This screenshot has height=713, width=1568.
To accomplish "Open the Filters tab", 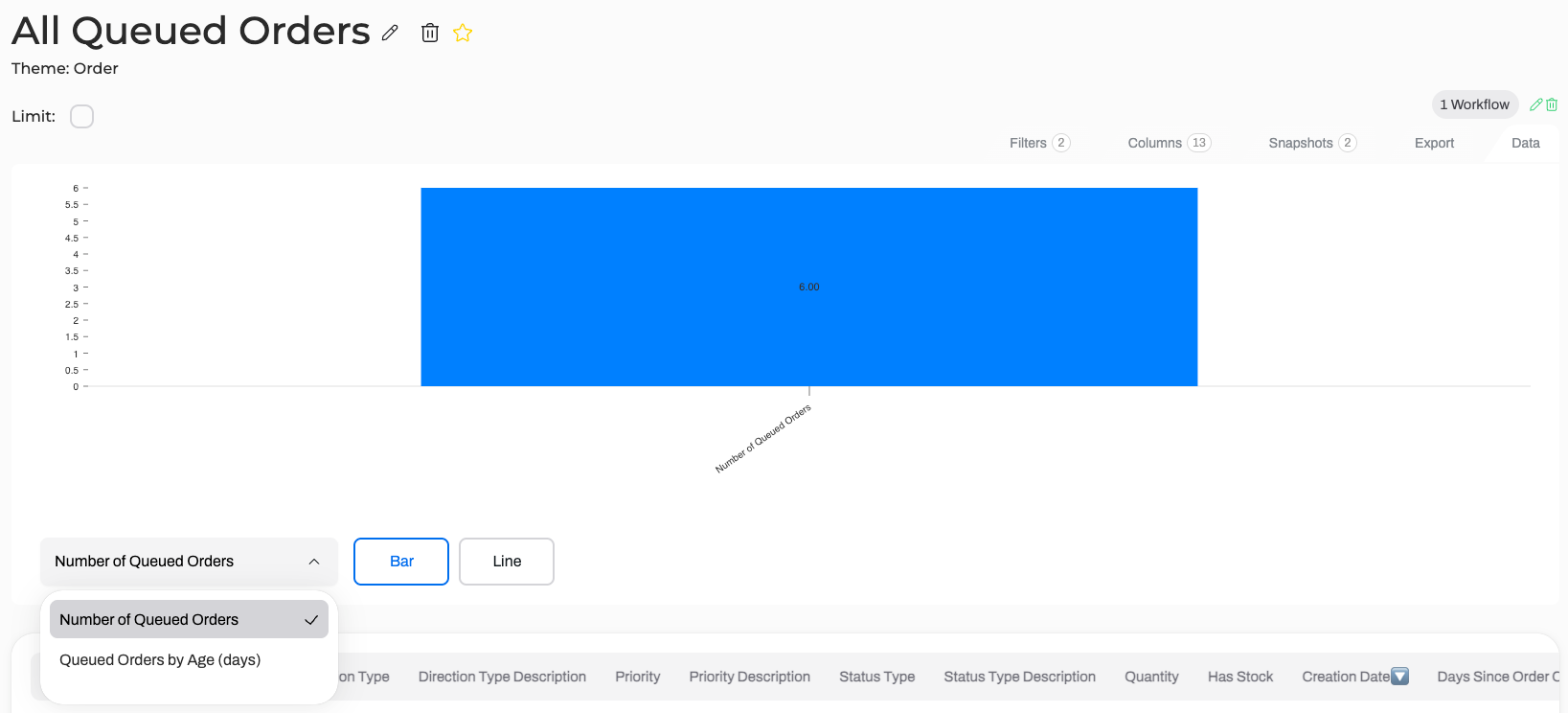I will (x=1039, y=143).
